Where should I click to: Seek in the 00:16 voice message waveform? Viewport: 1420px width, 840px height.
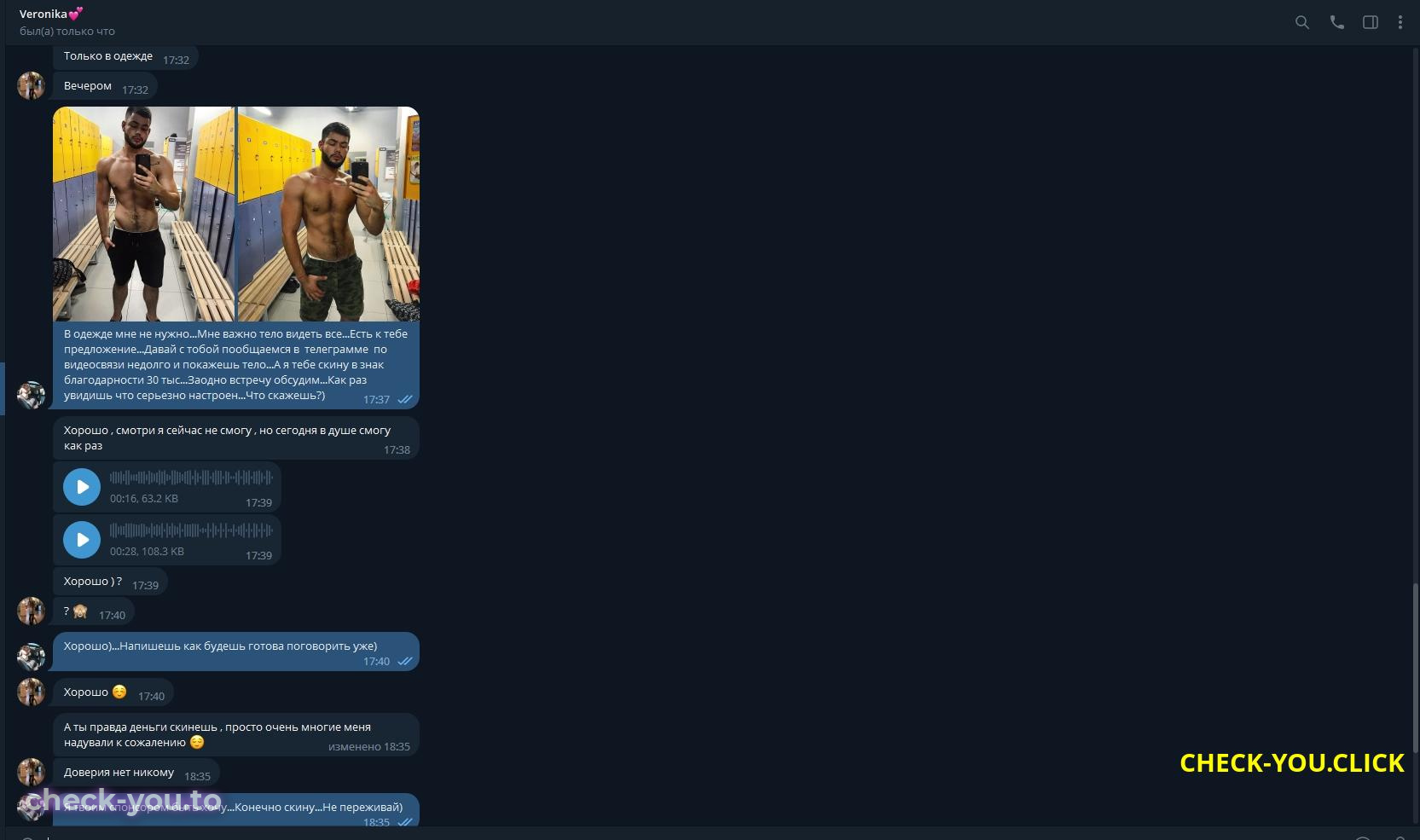[x=191, y=478]
